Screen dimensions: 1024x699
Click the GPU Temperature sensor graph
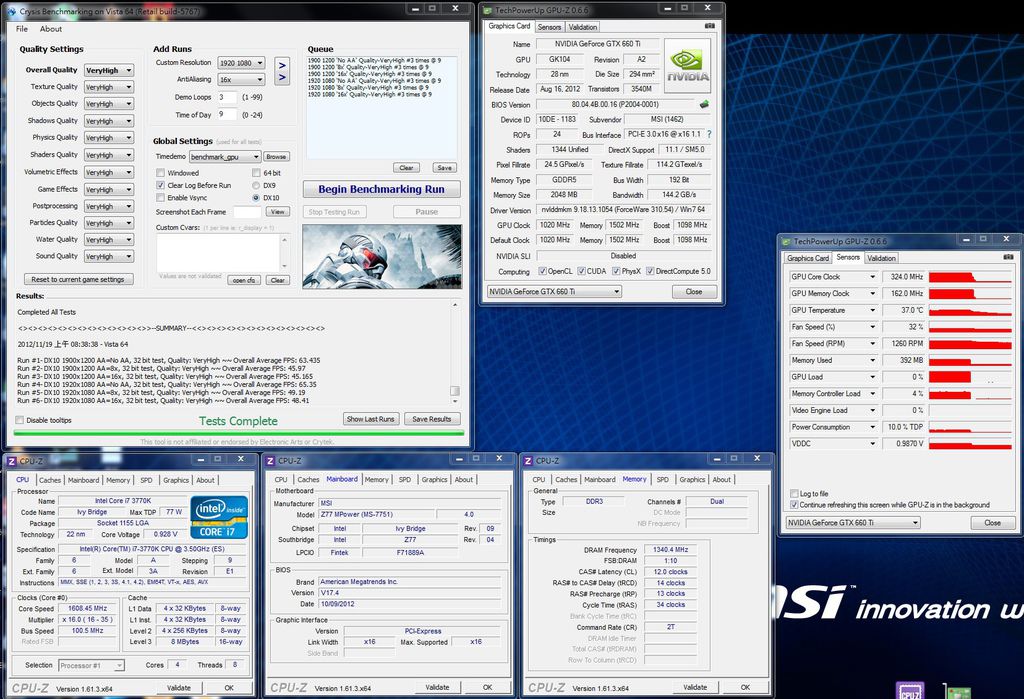coord(970,310)
